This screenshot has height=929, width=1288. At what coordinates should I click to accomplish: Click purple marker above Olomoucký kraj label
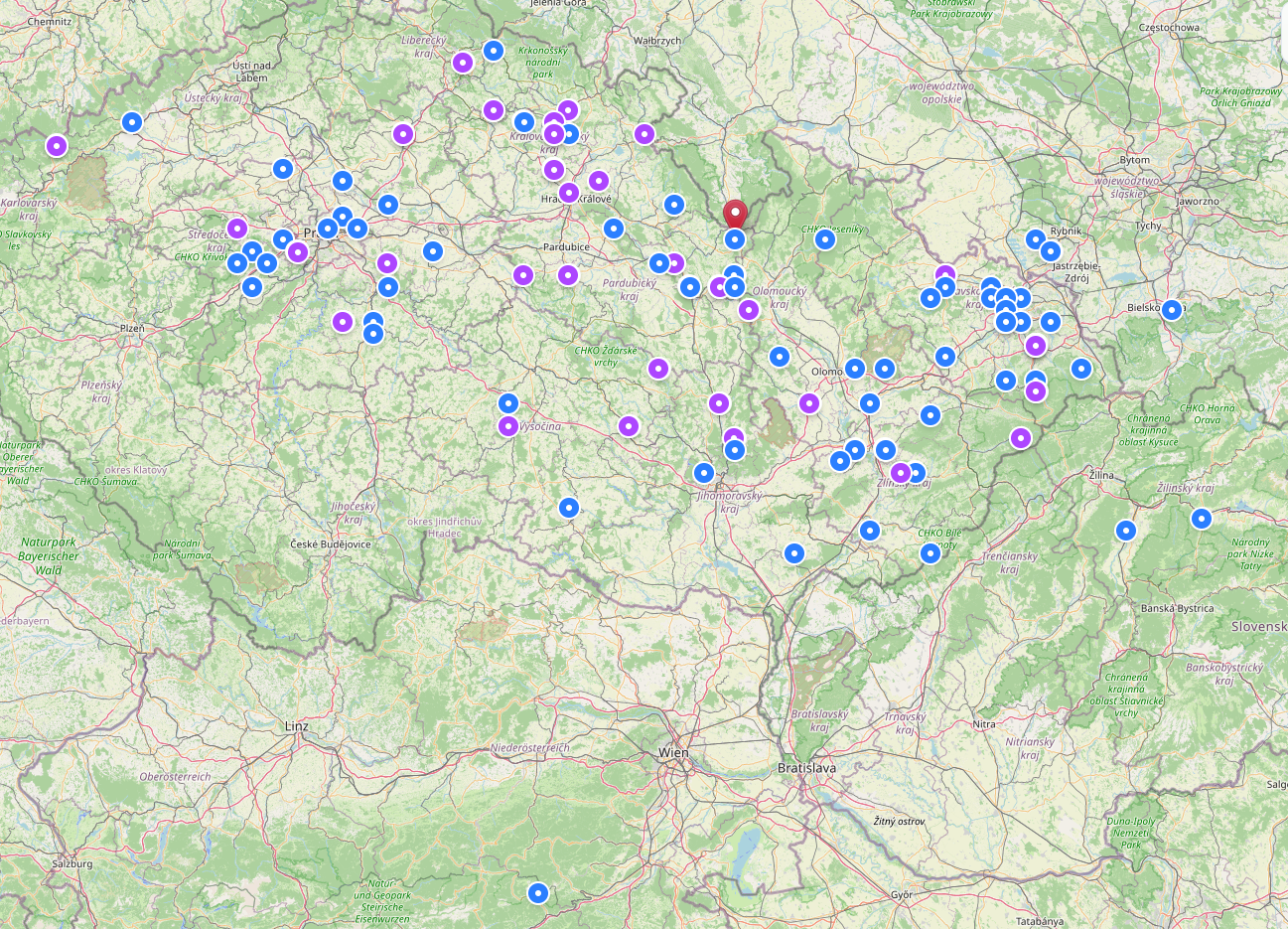749,309
